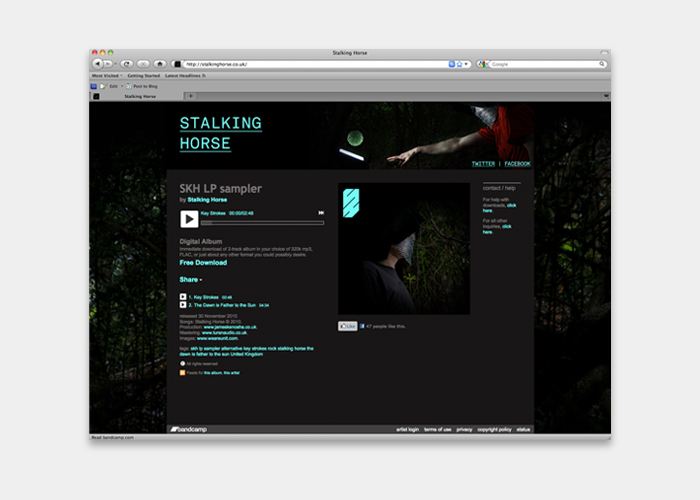Open the 'this artist' feed link
This screenshot has height=500, width=700.
(x=231, y=373)
